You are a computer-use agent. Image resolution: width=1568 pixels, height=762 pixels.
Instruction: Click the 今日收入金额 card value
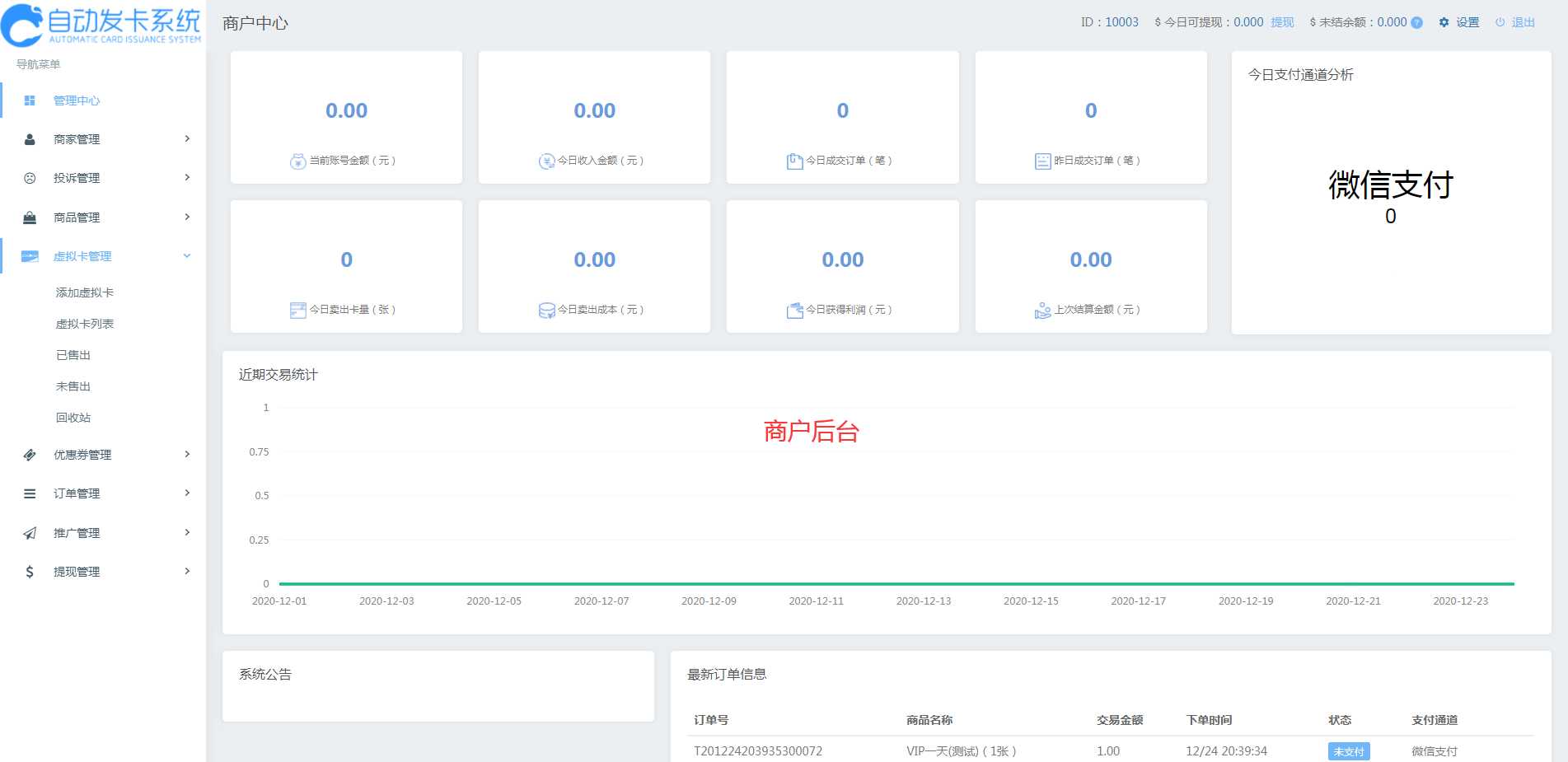pos(595,110)
